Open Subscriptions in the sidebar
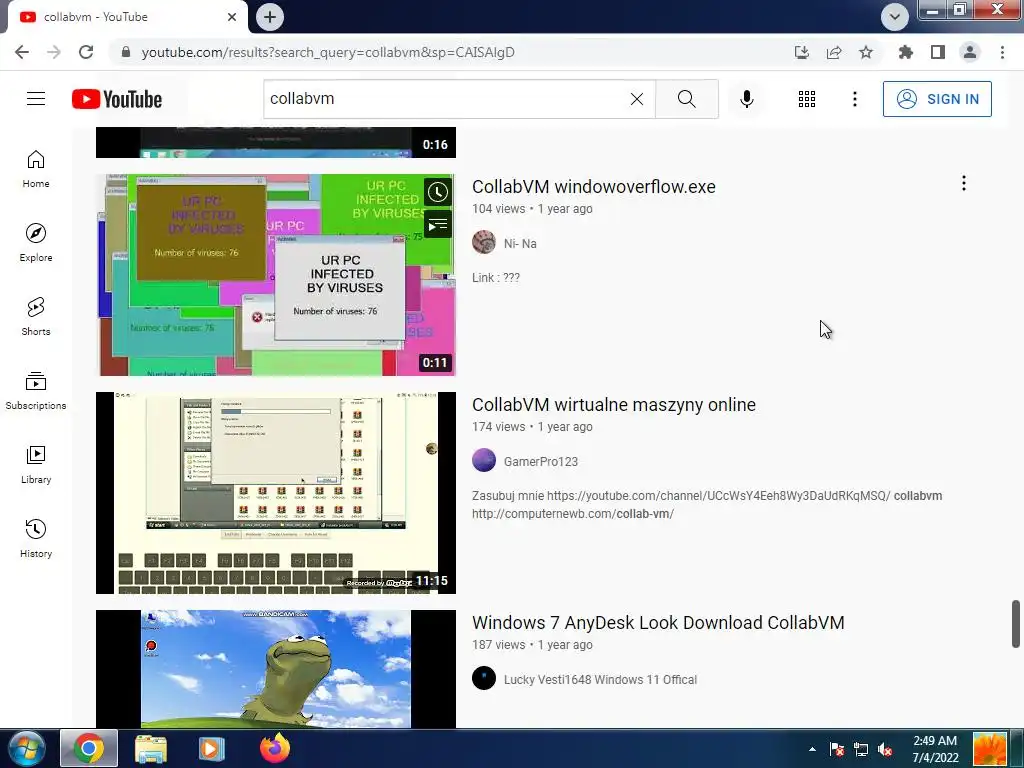 [36, 390]
